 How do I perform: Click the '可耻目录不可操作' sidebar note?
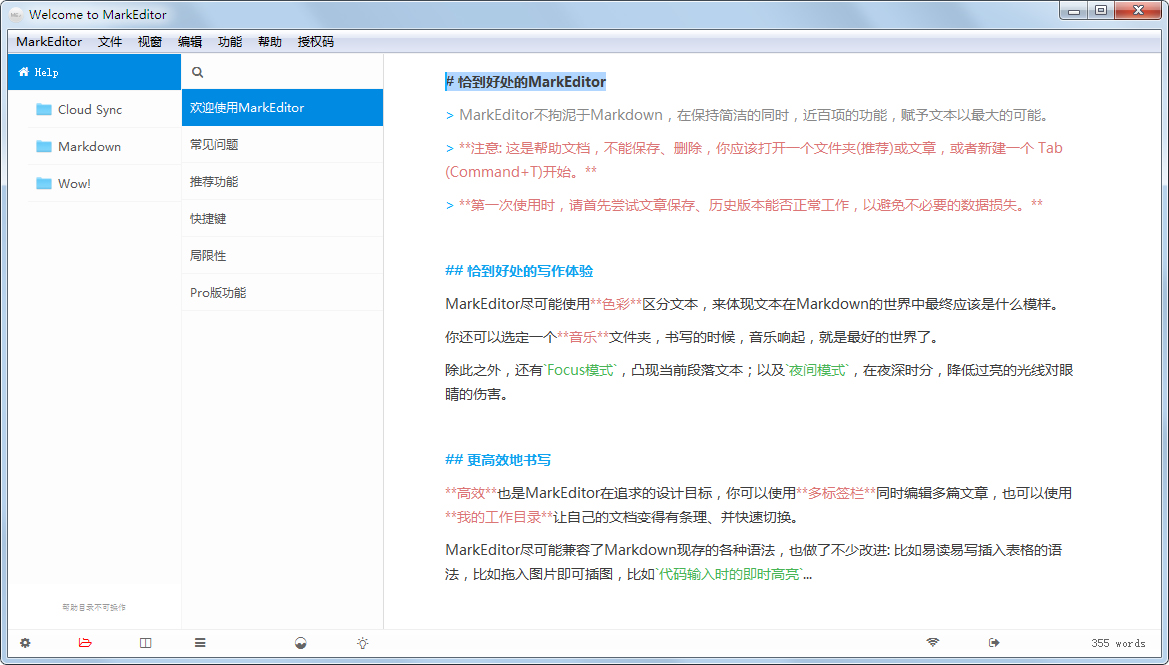(x=94, y=608)
